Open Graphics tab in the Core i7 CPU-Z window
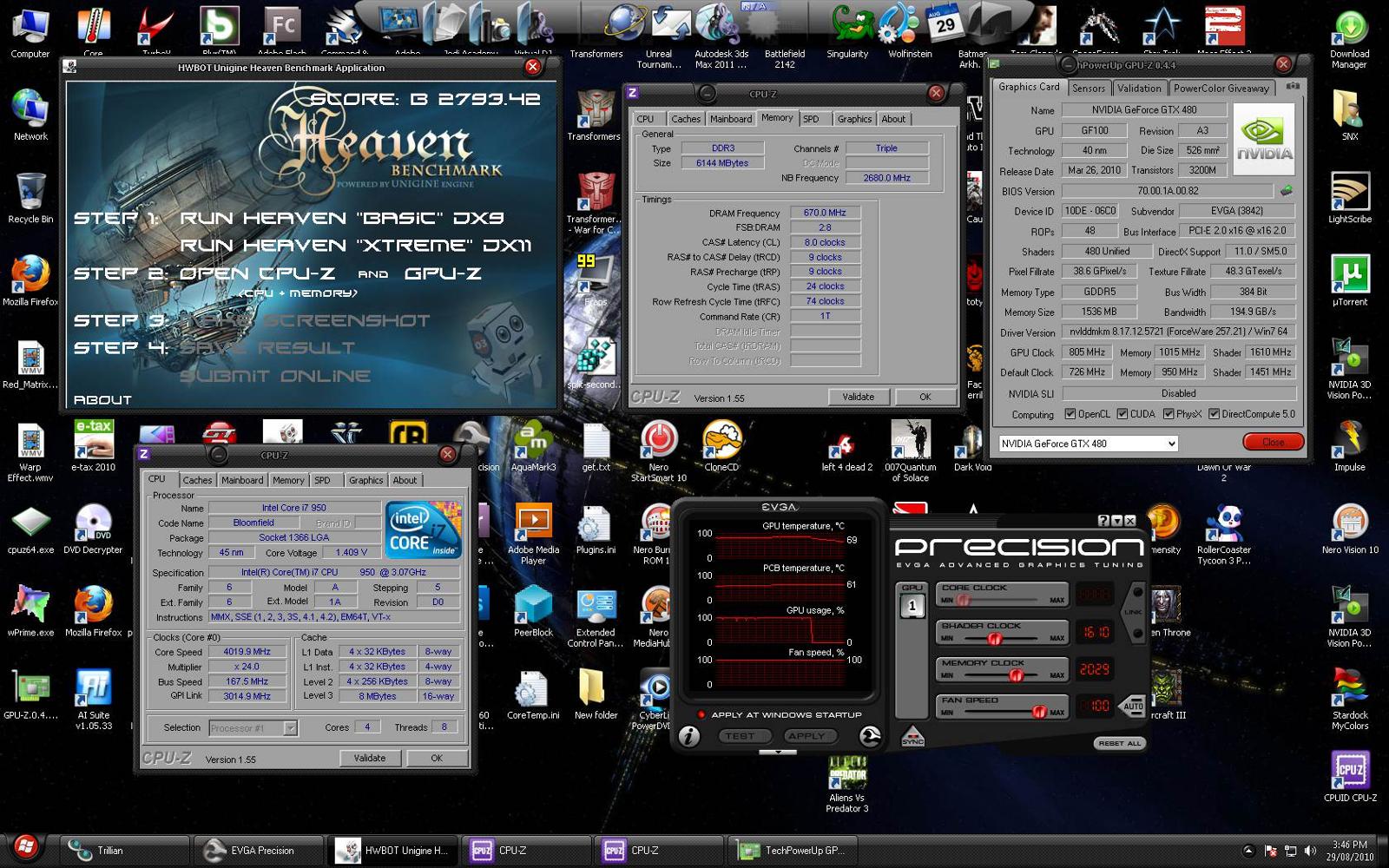Image resolution: width=1389 pixels, height=868 pixels. pos(365,480)
